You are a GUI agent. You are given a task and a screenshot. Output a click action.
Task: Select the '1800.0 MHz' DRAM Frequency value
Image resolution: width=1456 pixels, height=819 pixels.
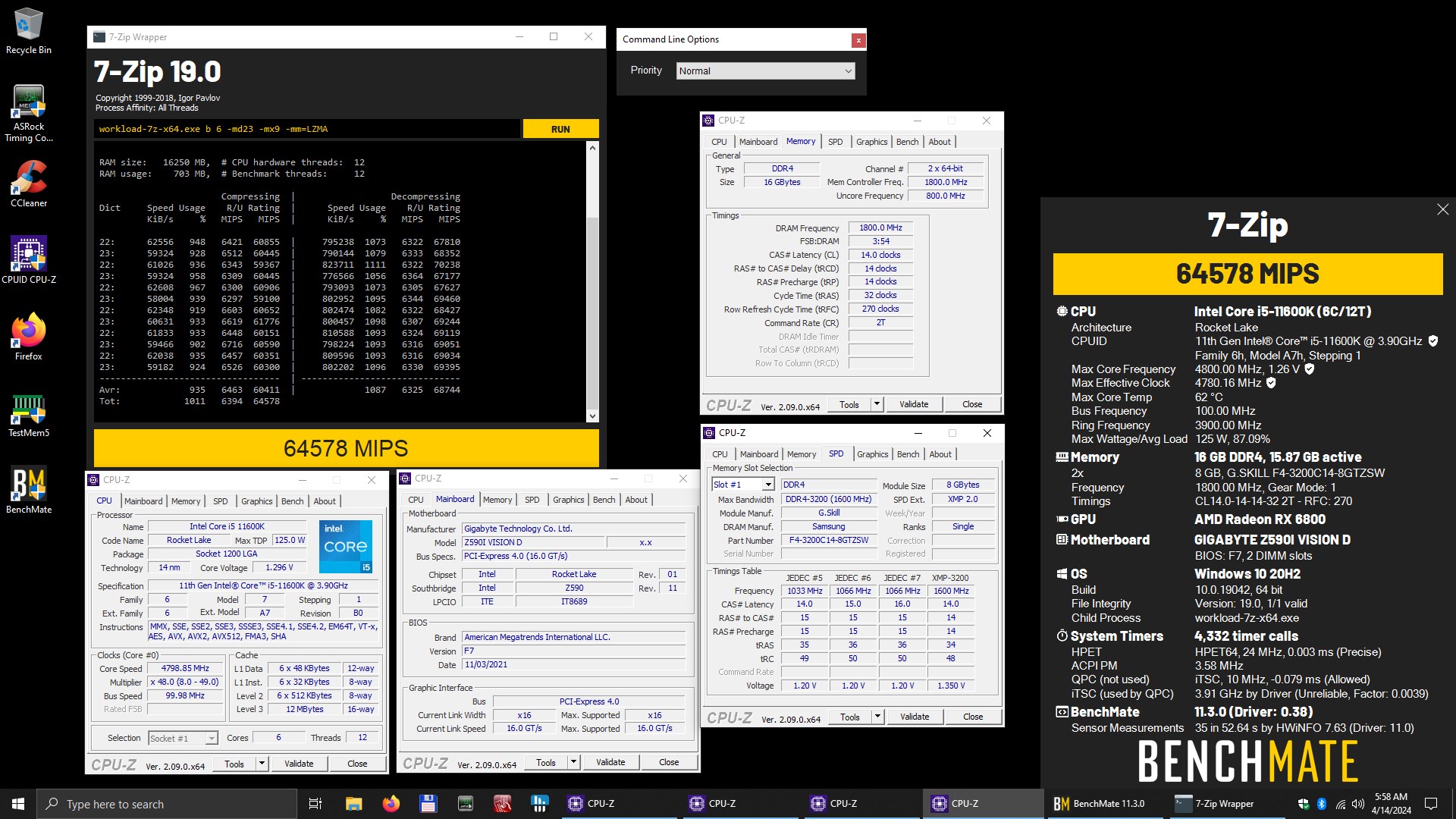pyautogui.click(x=880, y=227)
